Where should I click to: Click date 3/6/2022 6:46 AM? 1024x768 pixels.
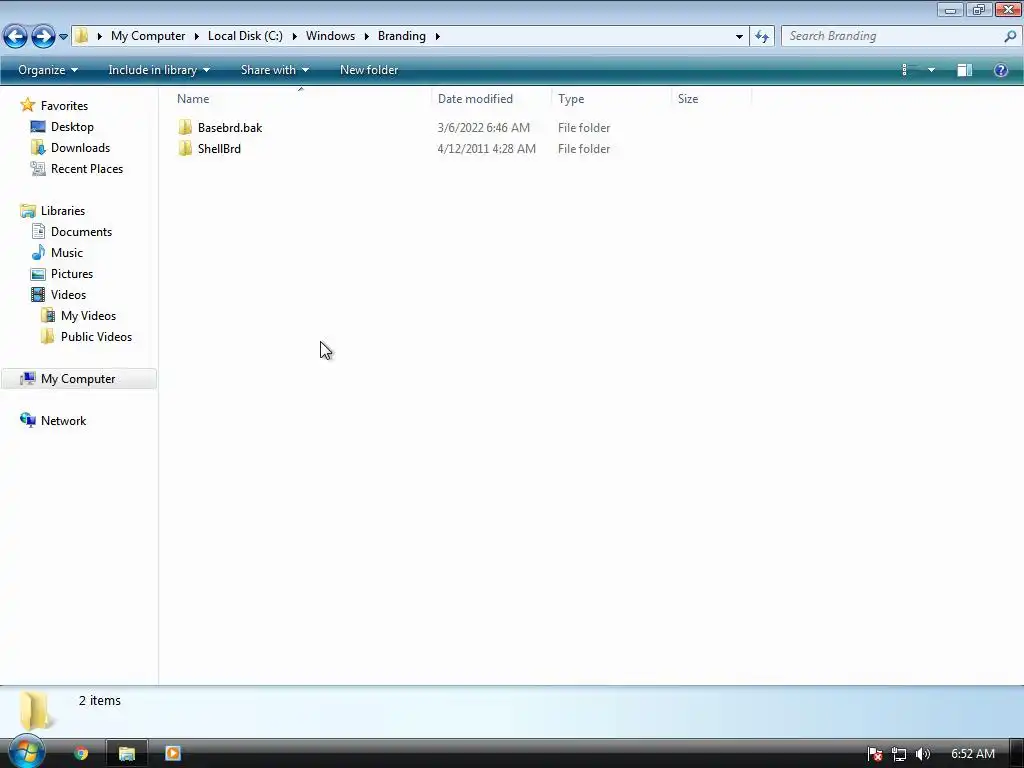(x=483, y=127)
